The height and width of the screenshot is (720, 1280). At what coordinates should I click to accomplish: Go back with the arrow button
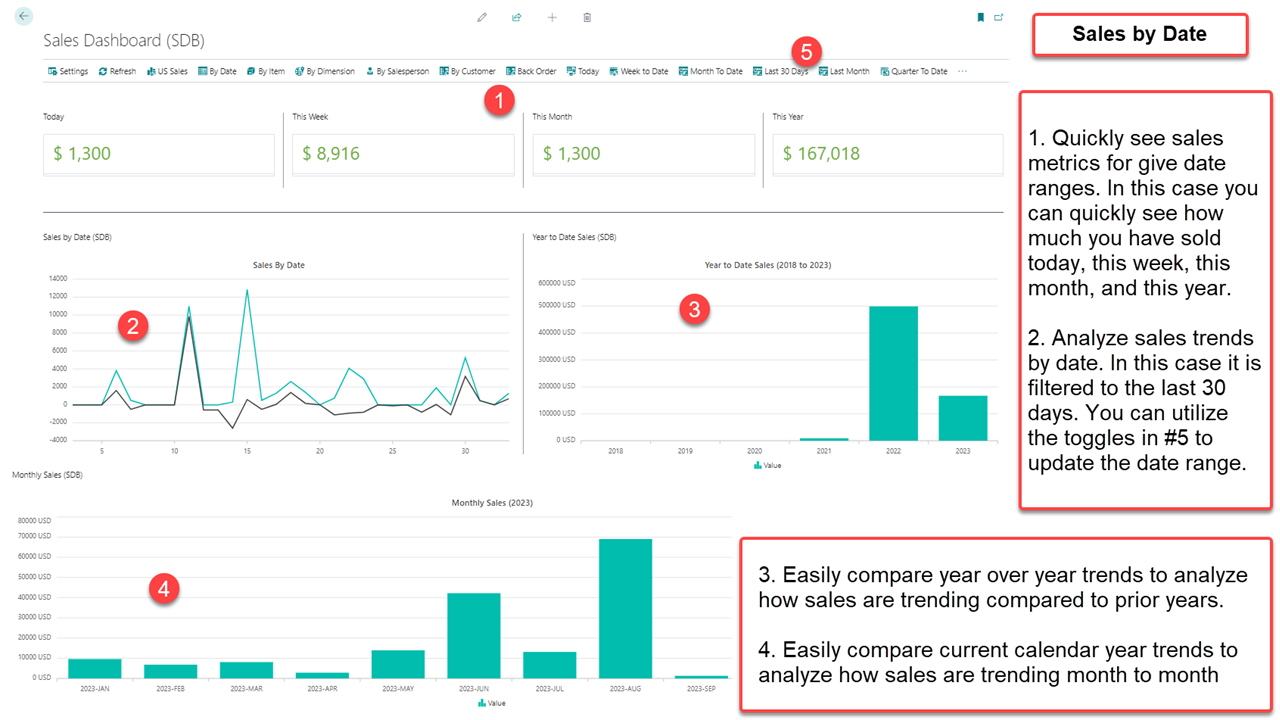pos(23,16)
